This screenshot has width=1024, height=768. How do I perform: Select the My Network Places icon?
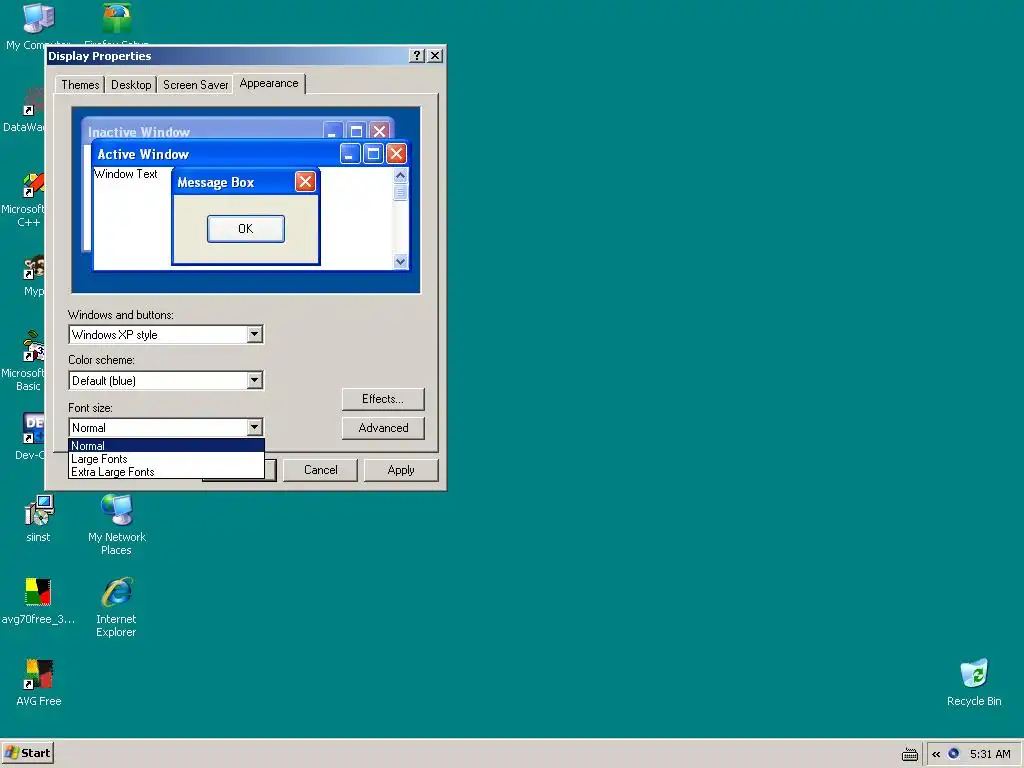(117, 511)
